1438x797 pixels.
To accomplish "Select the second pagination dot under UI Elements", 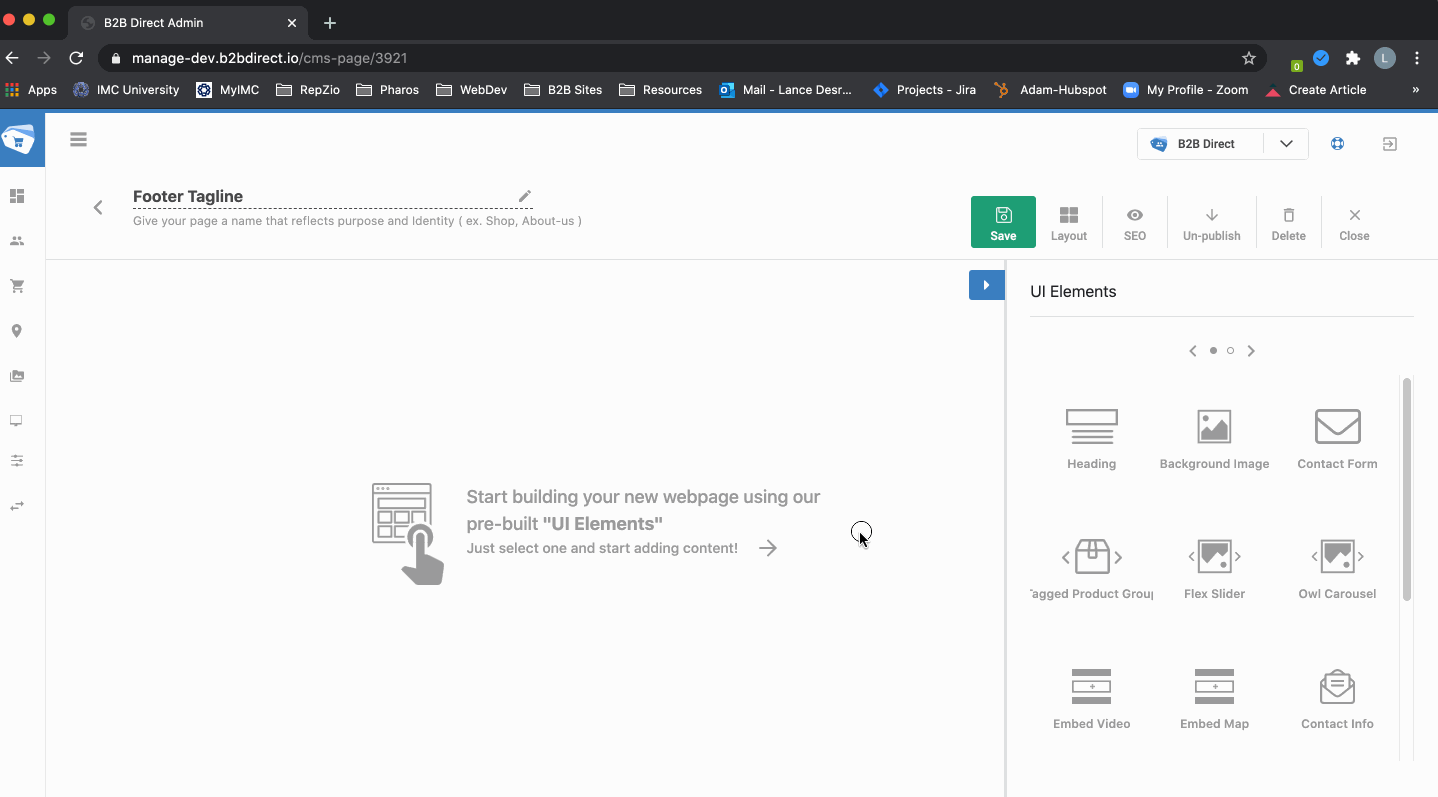I will [1230, 351].
